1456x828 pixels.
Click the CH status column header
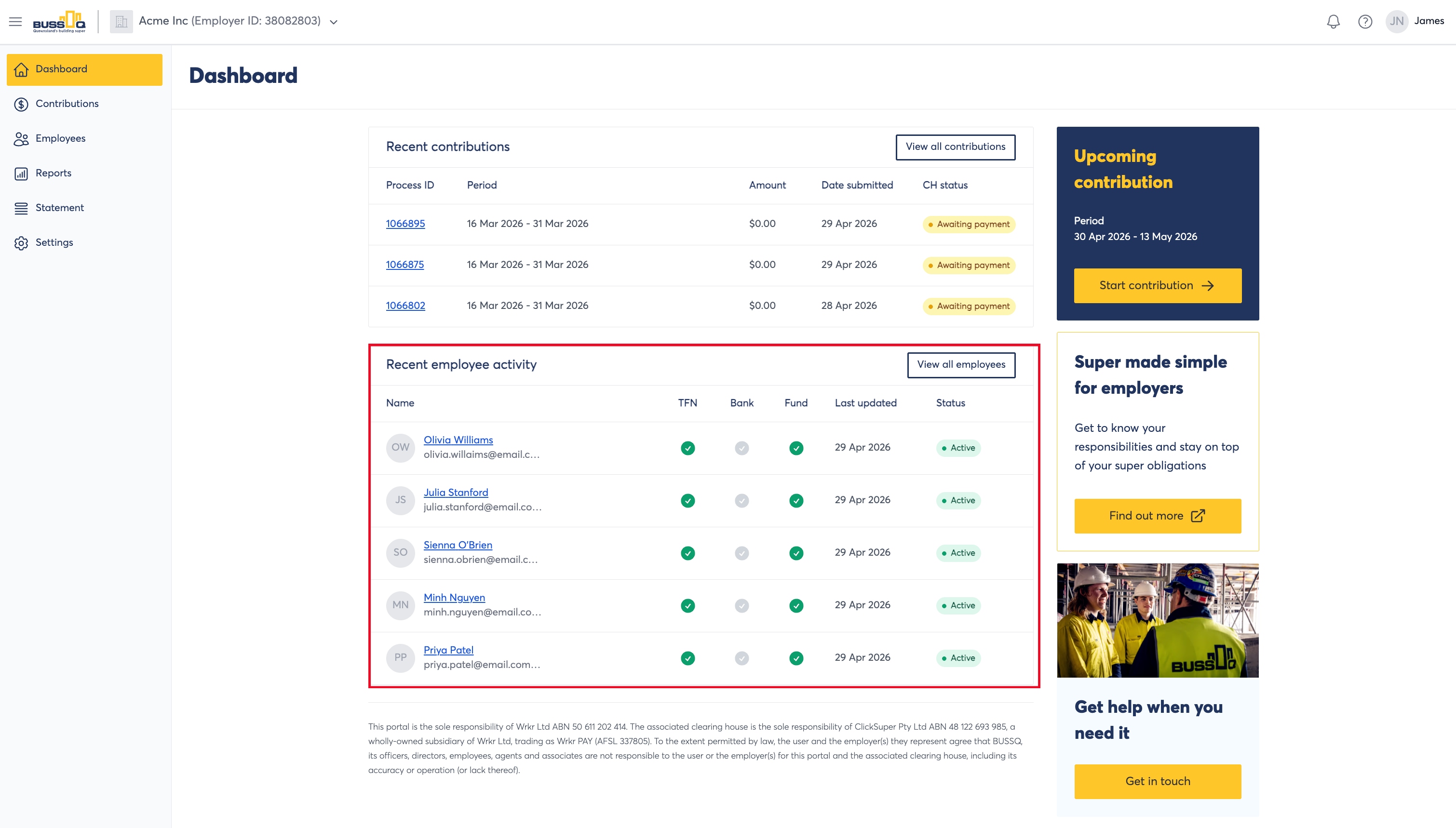tap(944, 186)
